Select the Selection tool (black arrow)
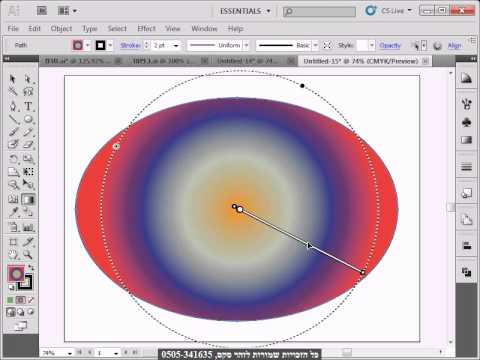480x360 pixels. pos(13,79)
